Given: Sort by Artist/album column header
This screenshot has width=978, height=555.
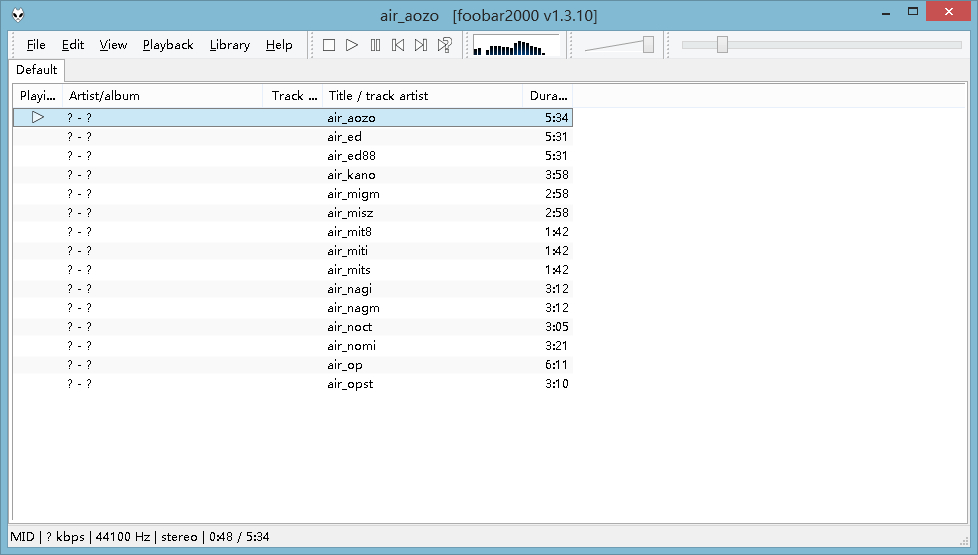Looking at the screenshot, I should (x=163, y=96).
